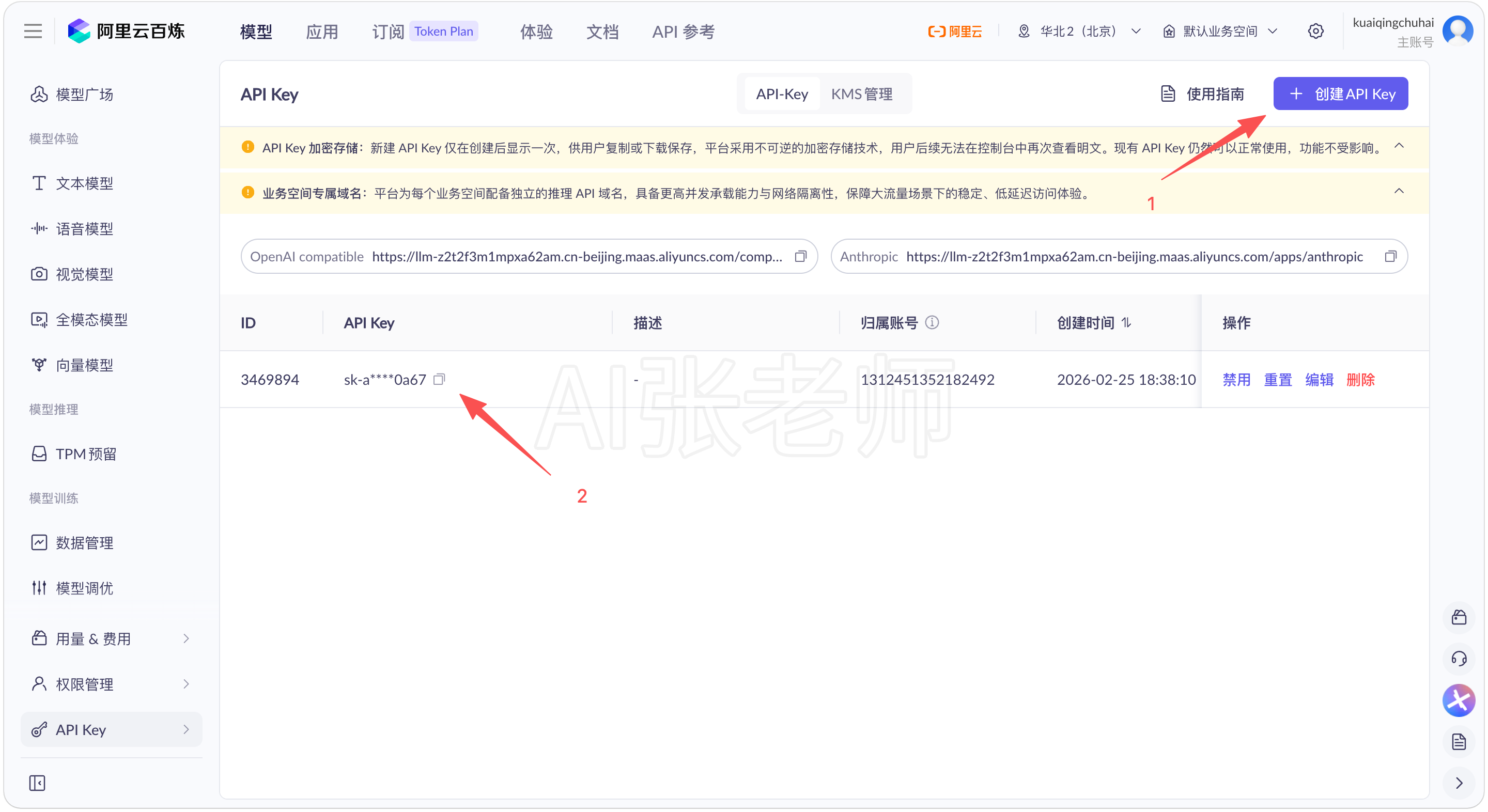Click the OpenAI compatible URL field

tap(529, 256)
